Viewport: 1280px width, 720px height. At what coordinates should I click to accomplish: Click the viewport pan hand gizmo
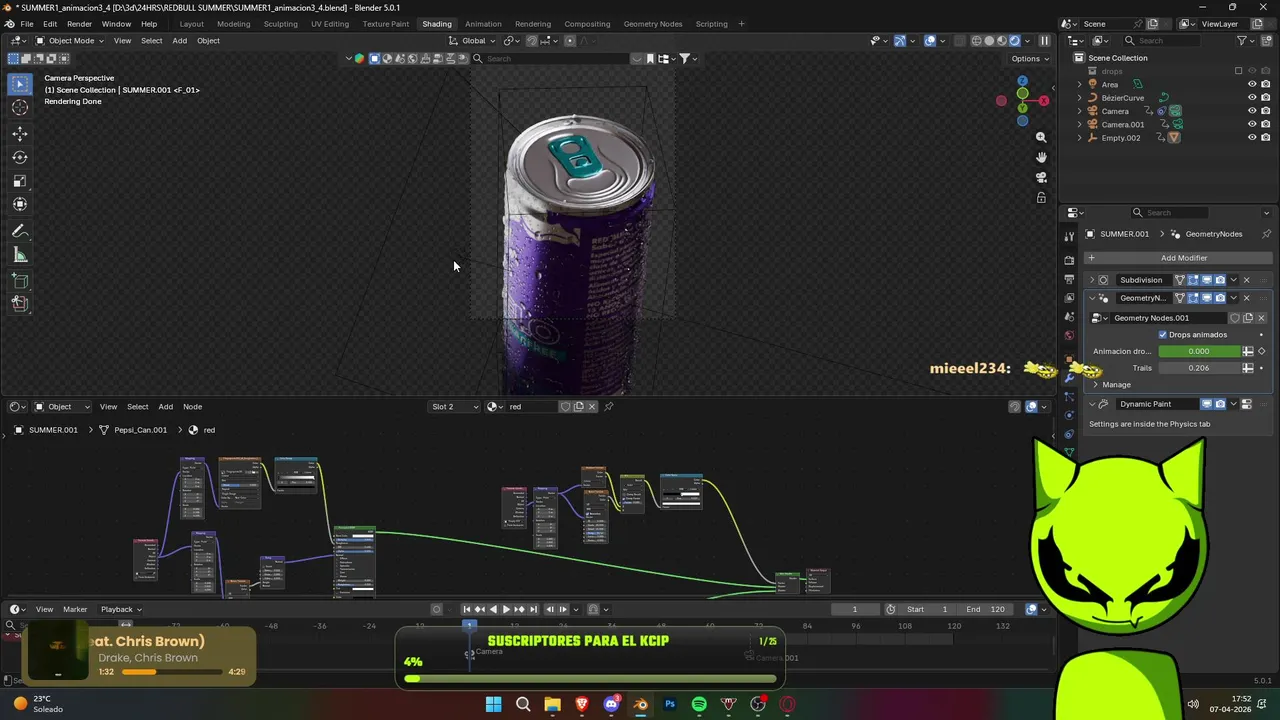pos(1041,157)
